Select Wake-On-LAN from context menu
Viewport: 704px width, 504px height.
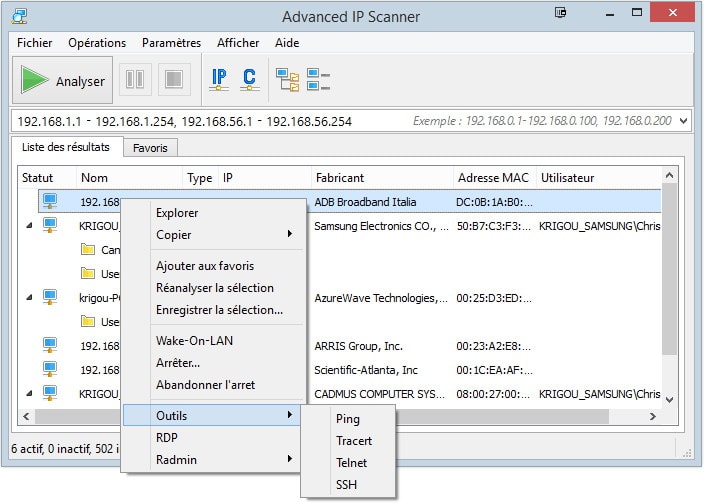click(213, 341)
